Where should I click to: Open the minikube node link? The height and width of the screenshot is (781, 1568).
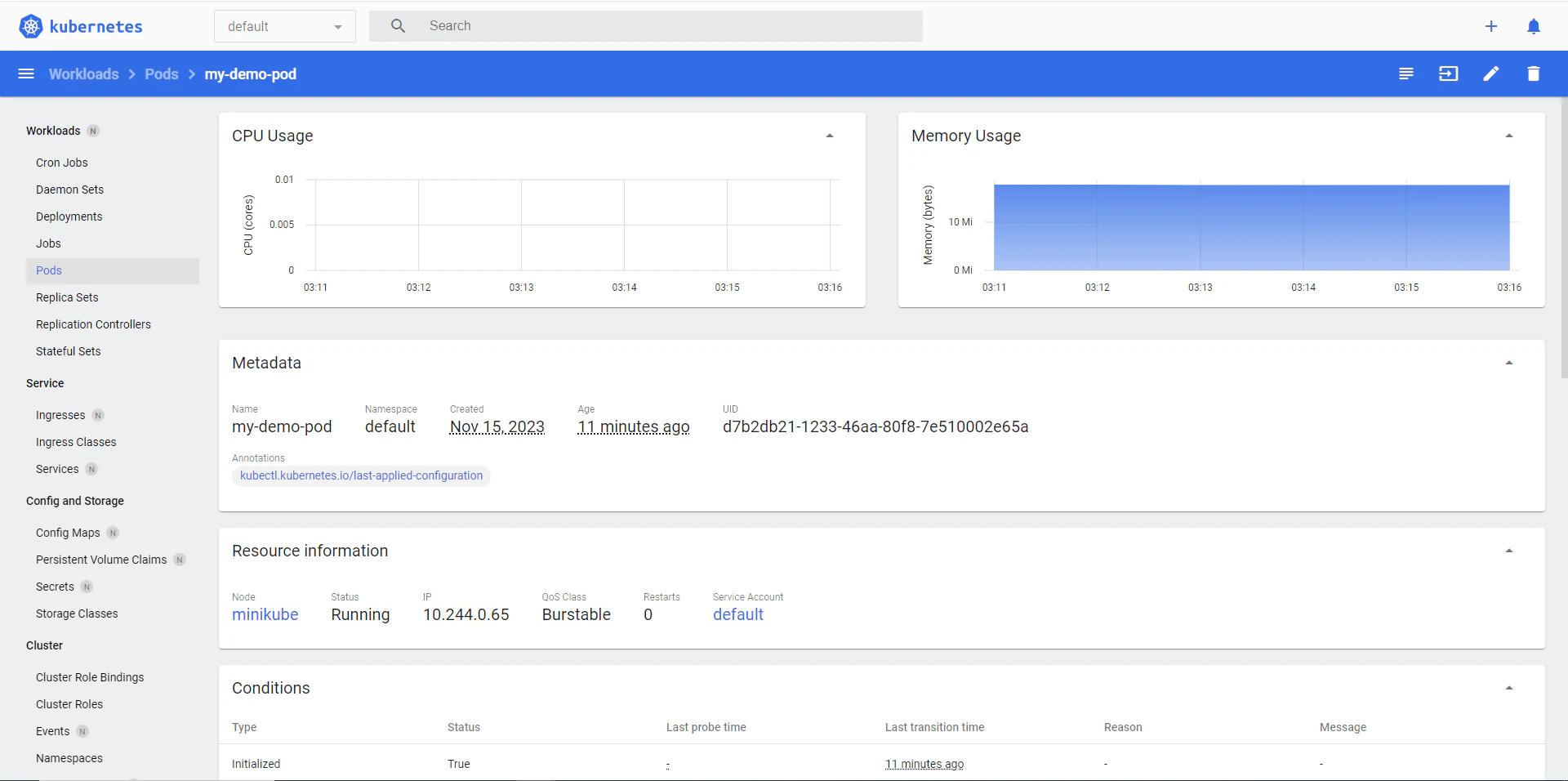(x=264, y=614)
